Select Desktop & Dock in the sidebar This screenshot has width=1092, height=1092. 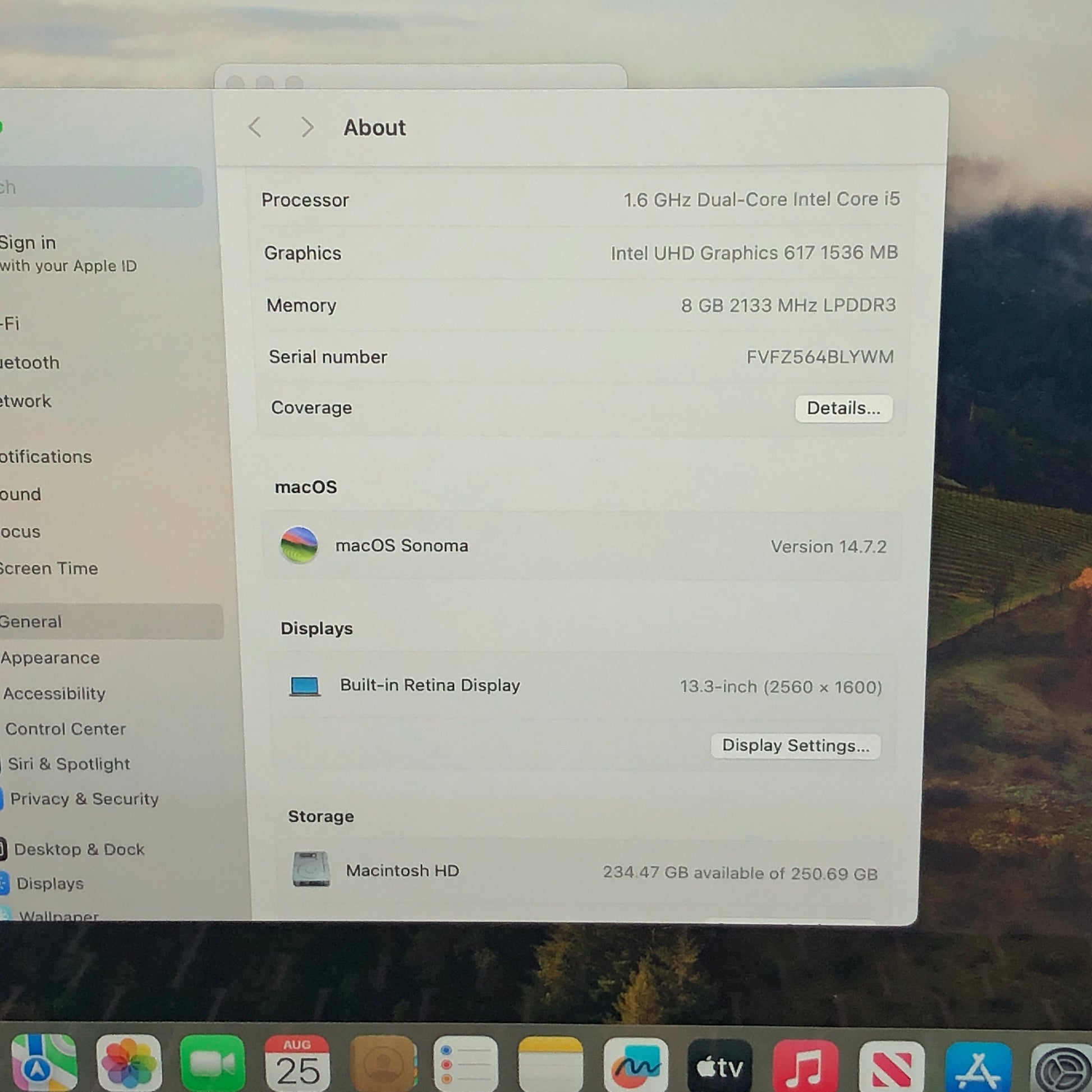click(79, 849)
